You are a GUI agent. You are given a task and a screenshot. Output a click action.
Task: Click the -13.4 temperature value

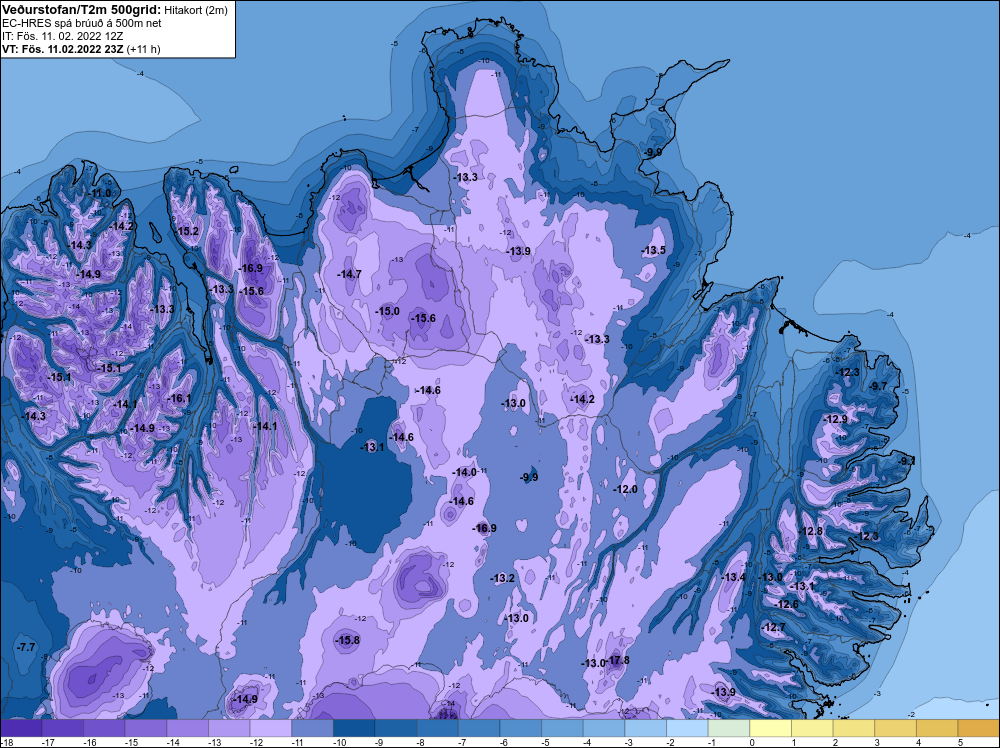733,577
